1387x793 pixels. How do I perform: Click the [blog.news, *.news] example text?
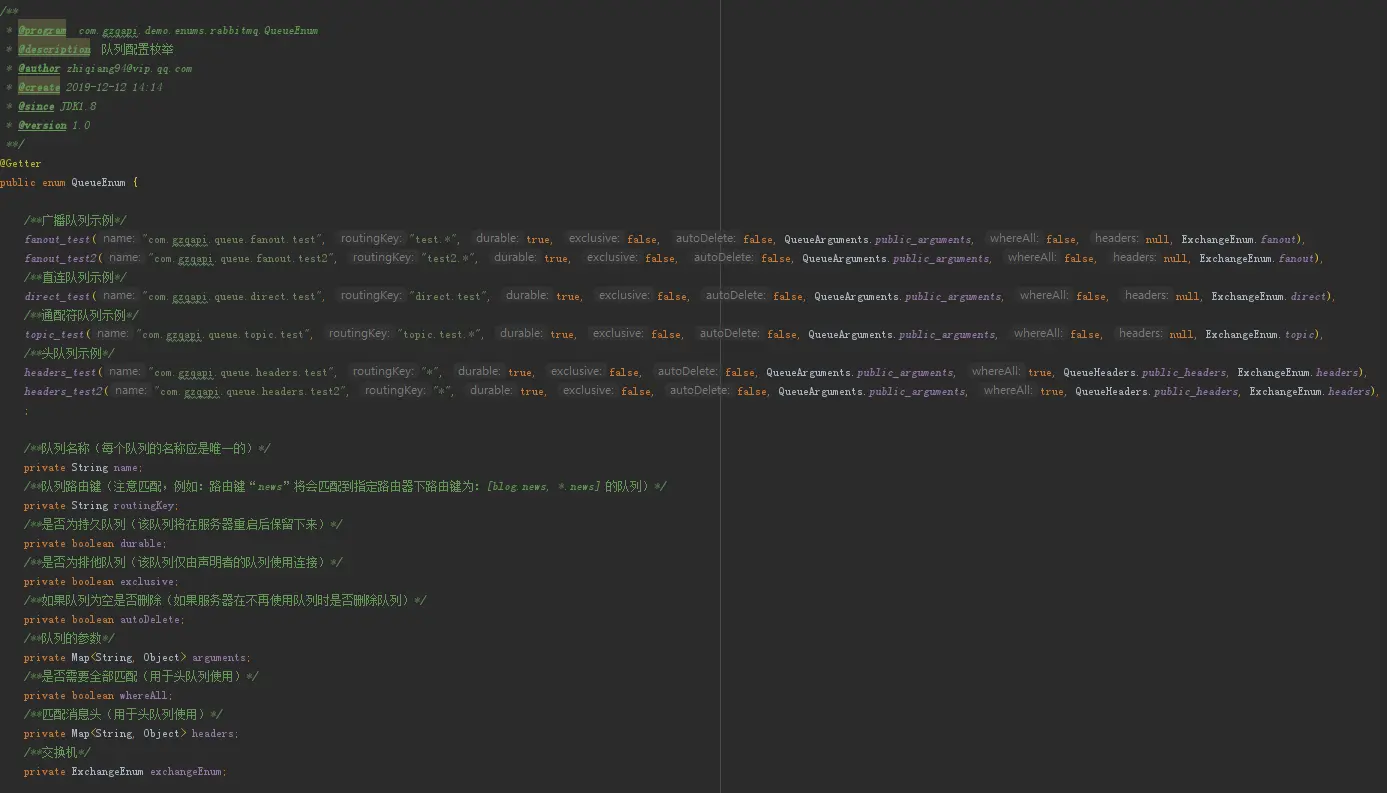(x=543, y=486)
